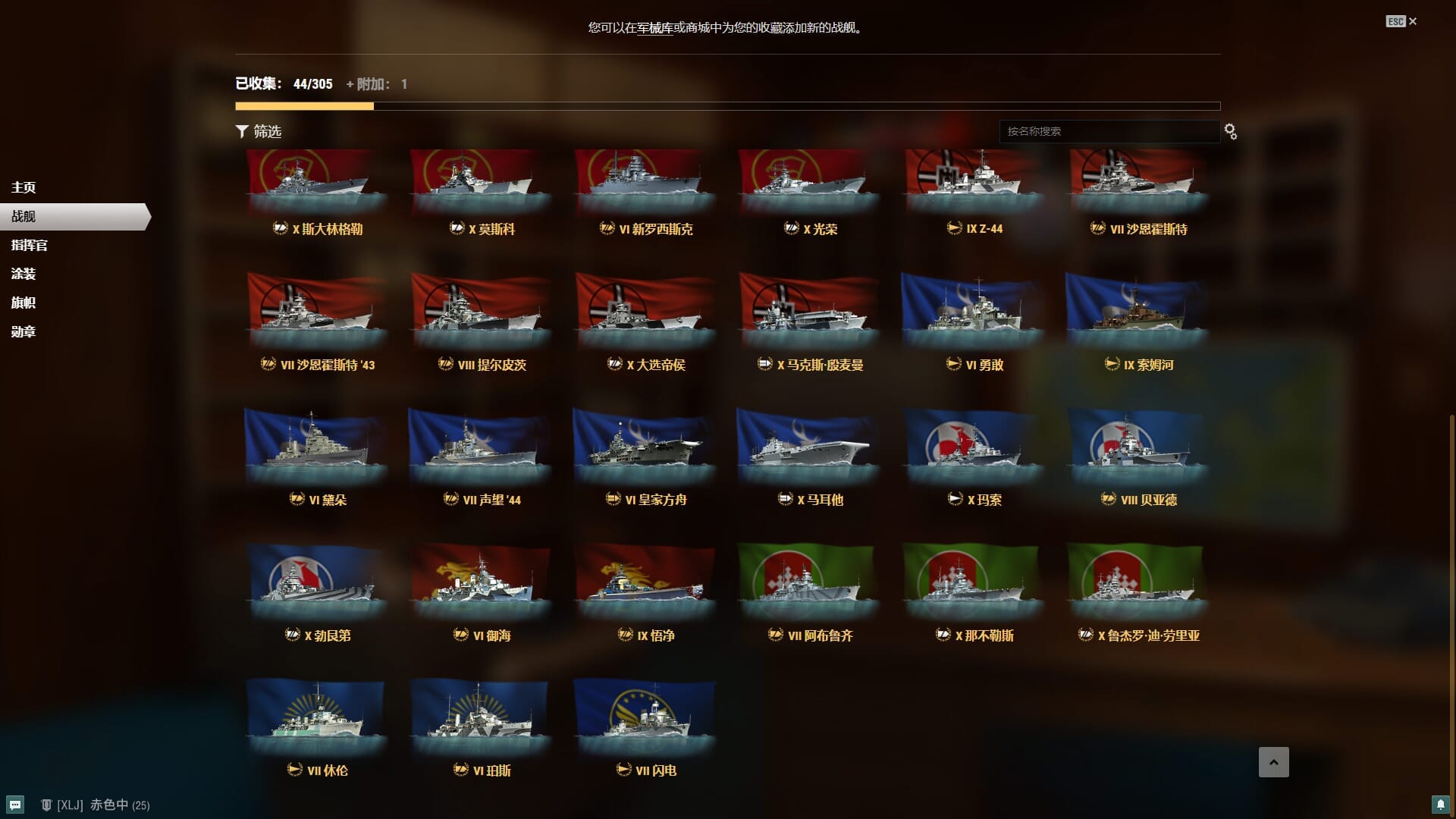The width and height of the screenshot is (1456, 819).
Task: Select the X 马克斯·殷麦曼 carrier thumbnail
Action: pyautogui.click(x=809, y=311)
